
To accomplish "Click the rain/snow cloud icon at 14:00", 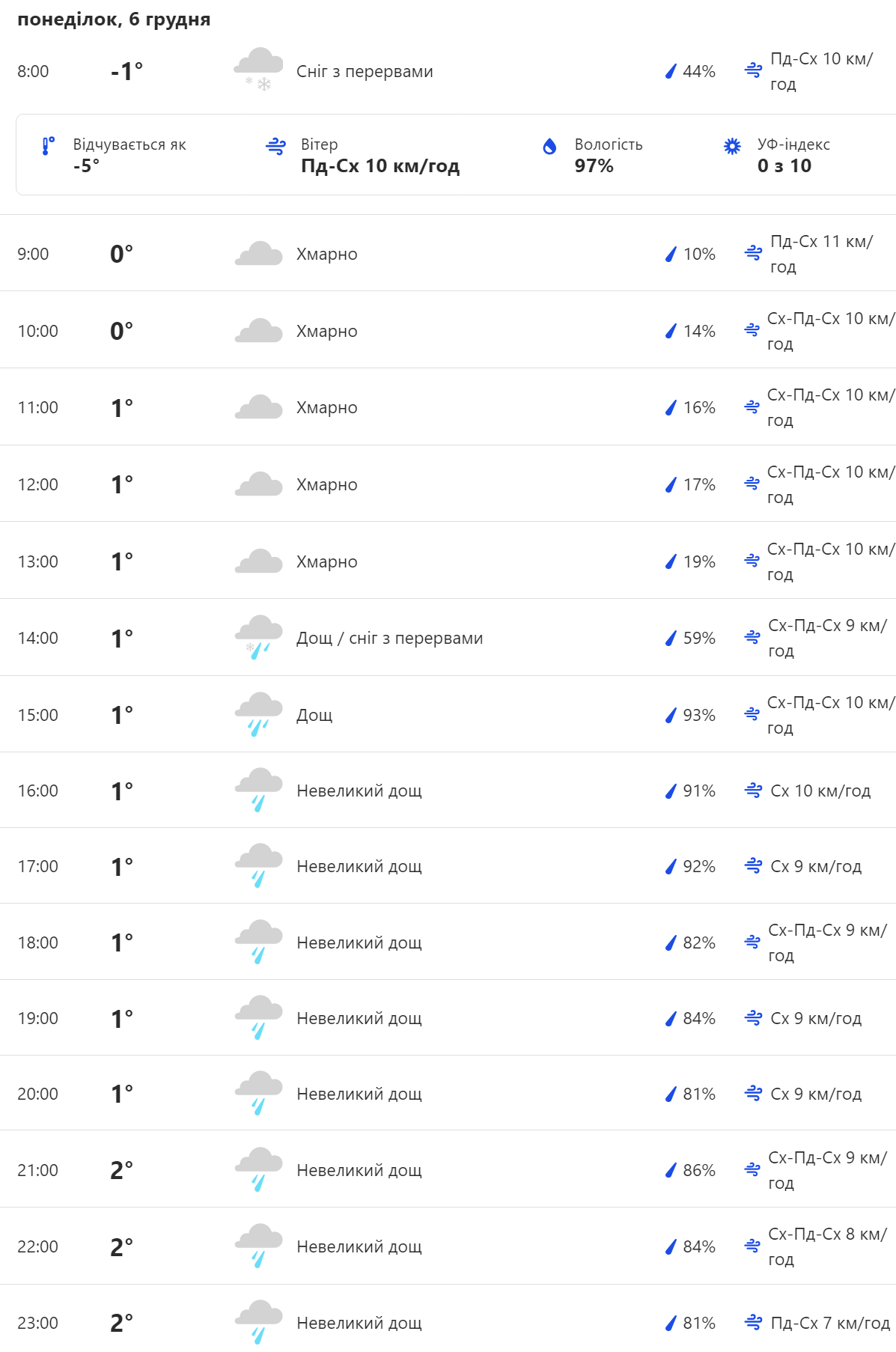I will point(258,637).
